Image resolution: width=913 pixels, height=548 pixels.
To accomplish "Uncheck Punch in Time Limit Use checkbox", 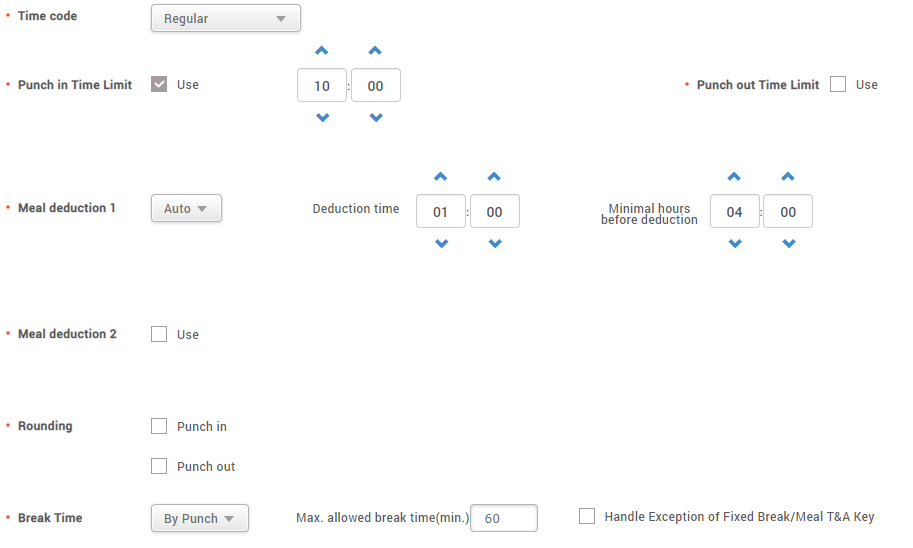I will tap(159, 84).
